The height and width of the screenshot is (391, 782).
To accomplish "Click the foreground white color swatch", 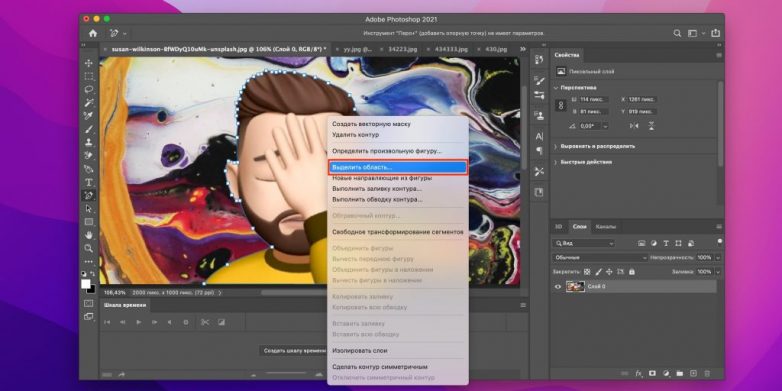I will pos(86,284).
